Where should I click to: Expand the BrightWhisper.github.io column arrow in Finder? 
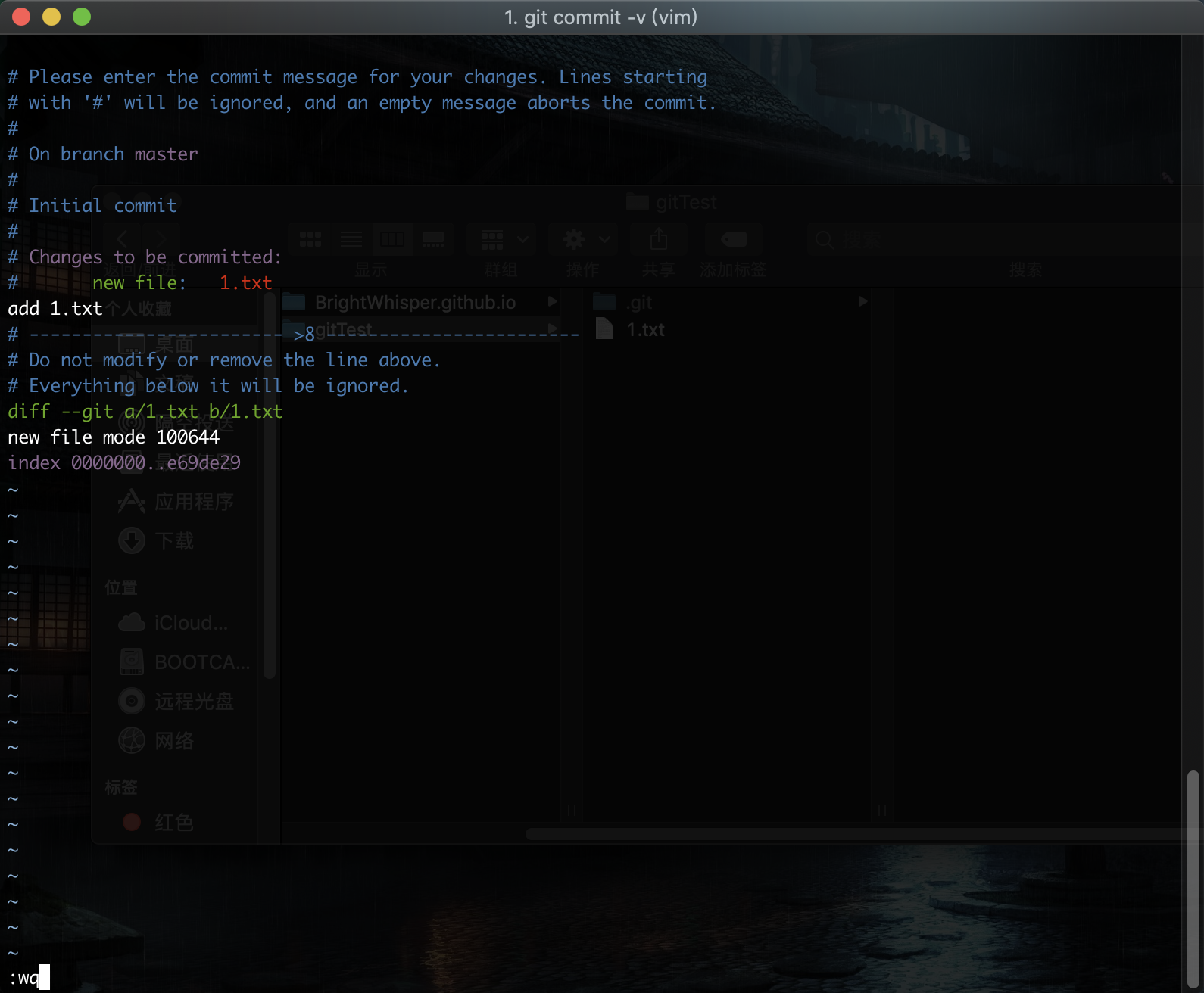click(553, 302)
